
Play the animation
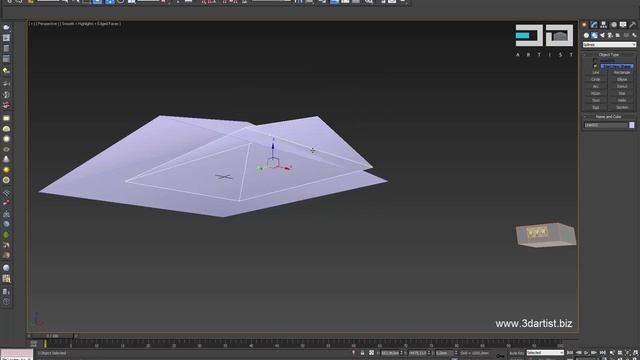point(586,353)
